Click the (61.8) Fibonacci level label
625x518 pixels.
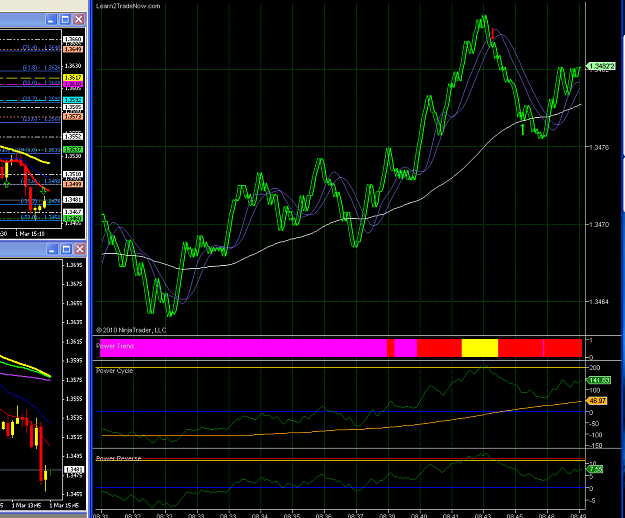[x=41, y=68]
